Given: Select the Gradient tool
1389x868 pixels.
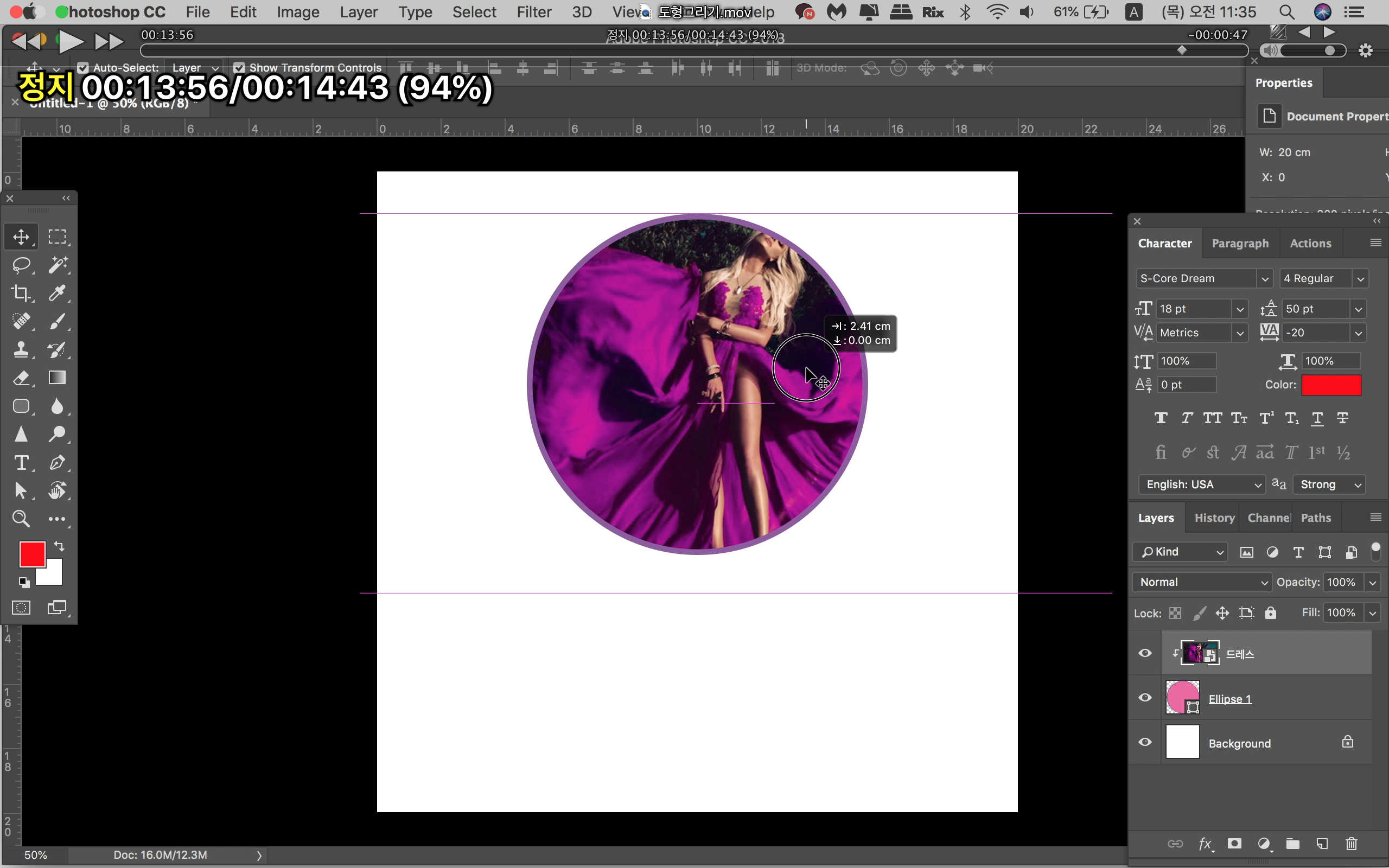Looking at the screenshot, I should [57, 378].
